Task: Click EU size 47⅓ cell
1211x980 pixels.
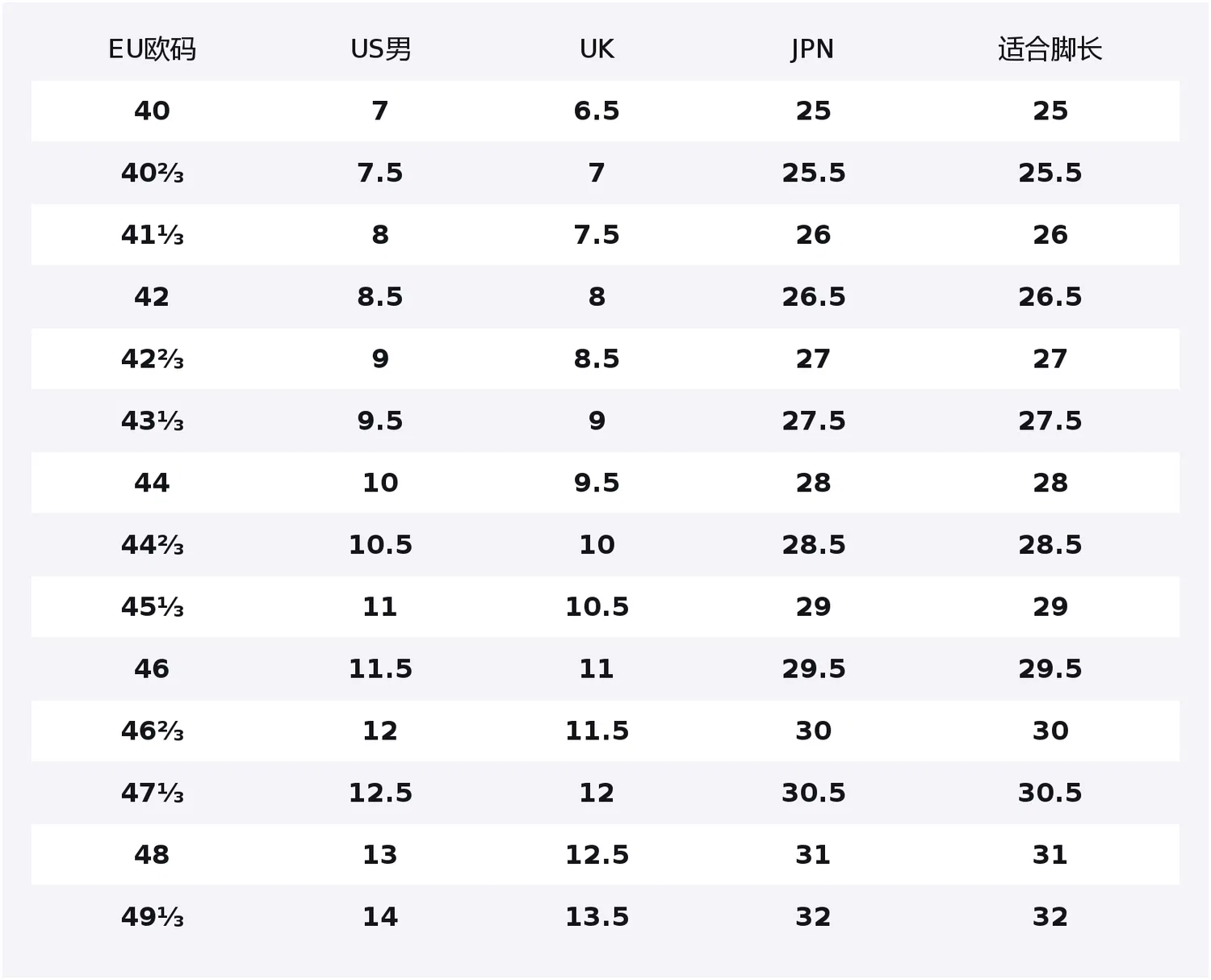Action: point(152,794)
